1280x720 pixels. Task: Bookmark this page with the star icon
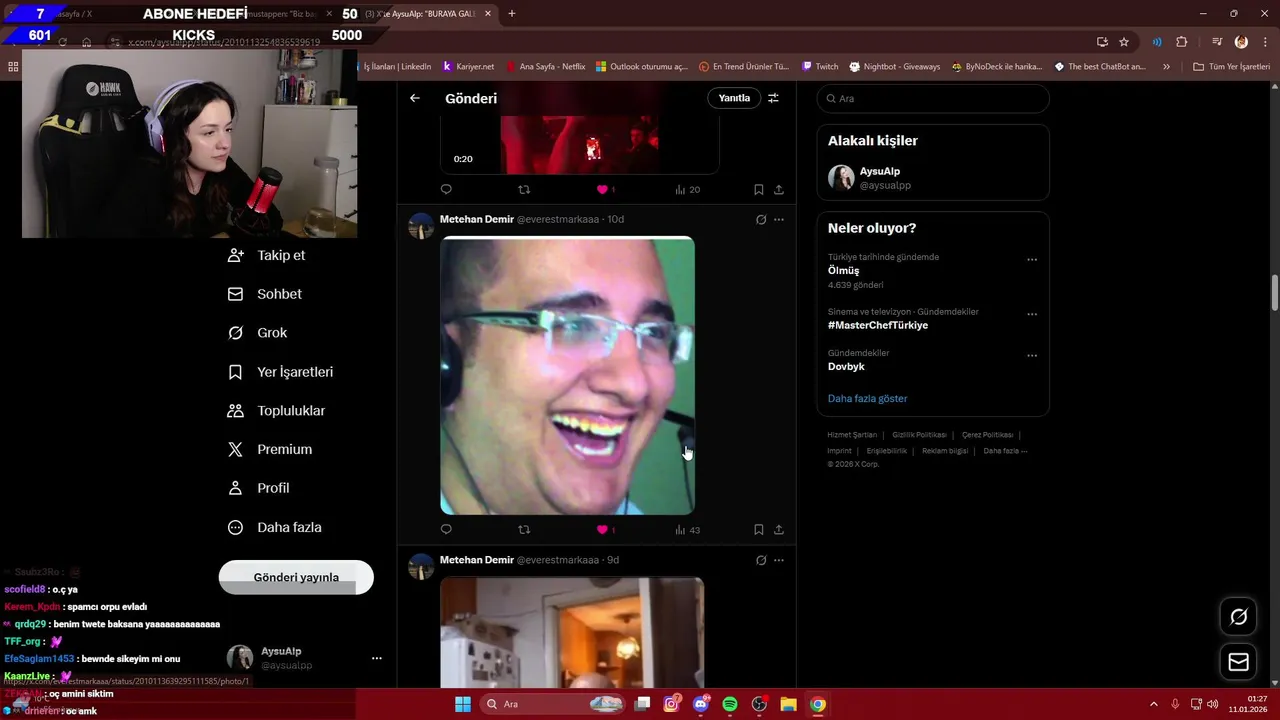click(x=1124, y=42)
